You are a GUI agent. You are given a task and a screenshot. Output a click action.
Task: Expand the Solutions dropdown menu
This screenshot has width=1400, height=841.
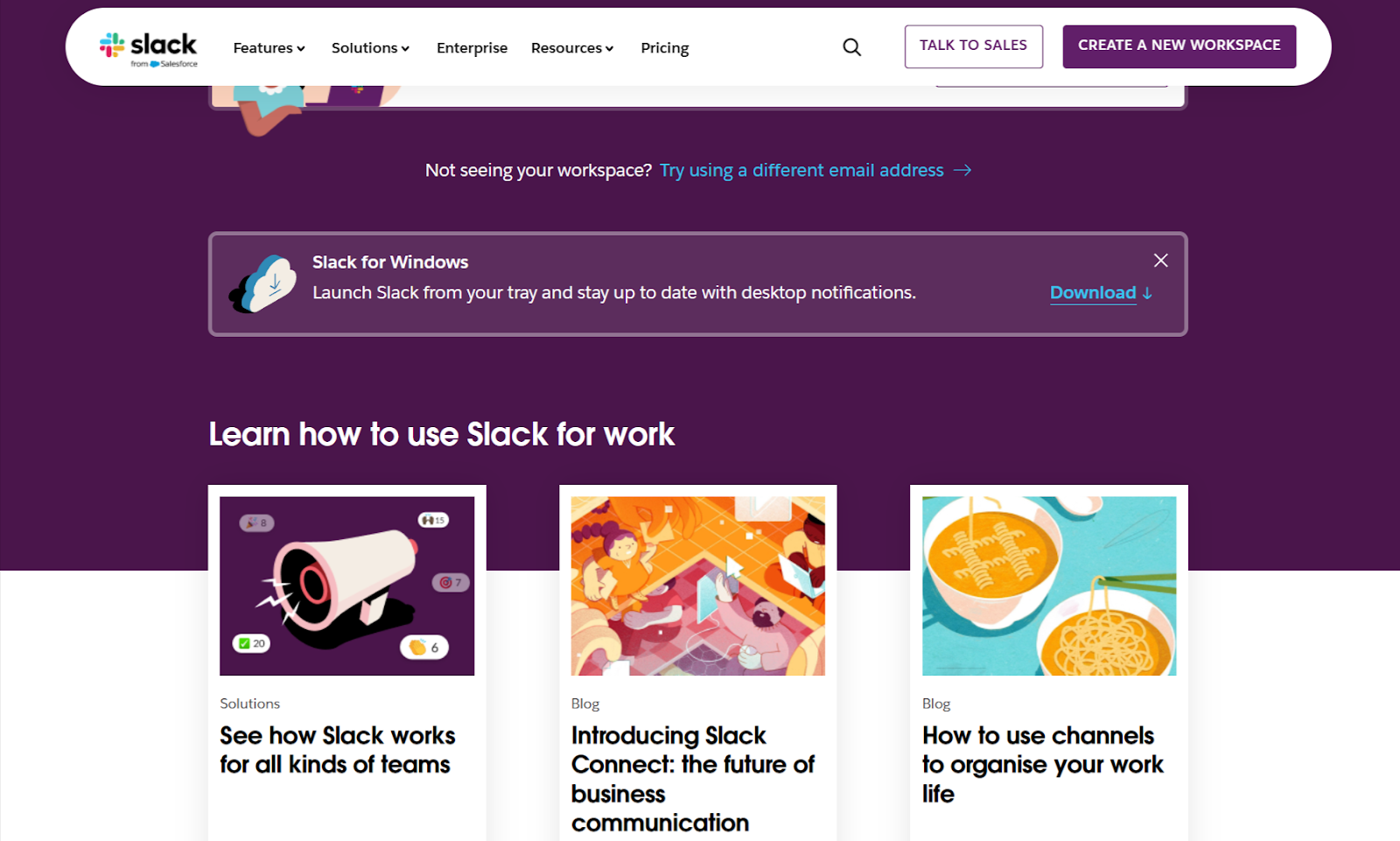370,48
